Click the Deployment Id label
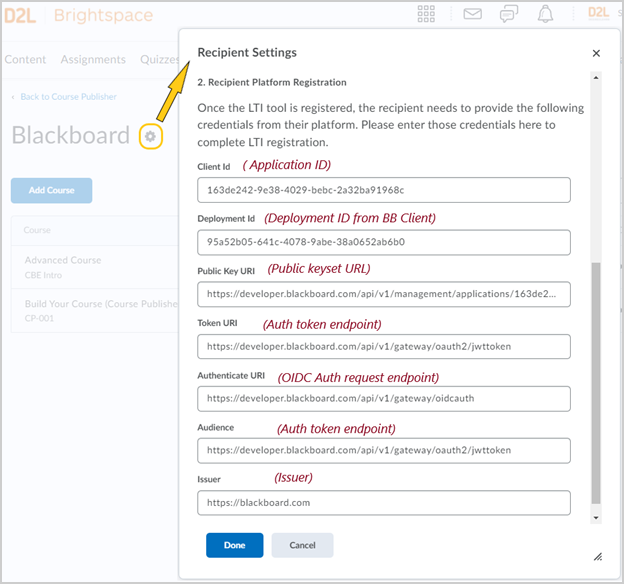This screenshot has height=584, width=624. (x=226, y=219)
